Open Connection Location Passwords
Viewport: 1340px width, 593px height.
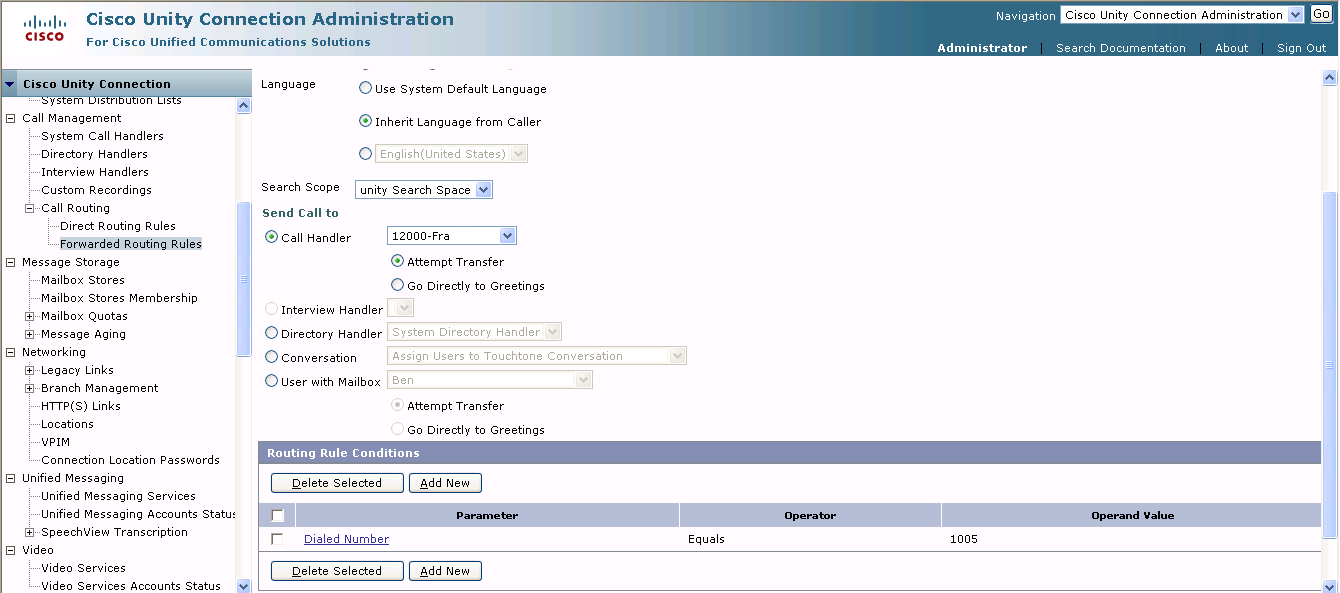pyautogui.click(x=130, y=460)
